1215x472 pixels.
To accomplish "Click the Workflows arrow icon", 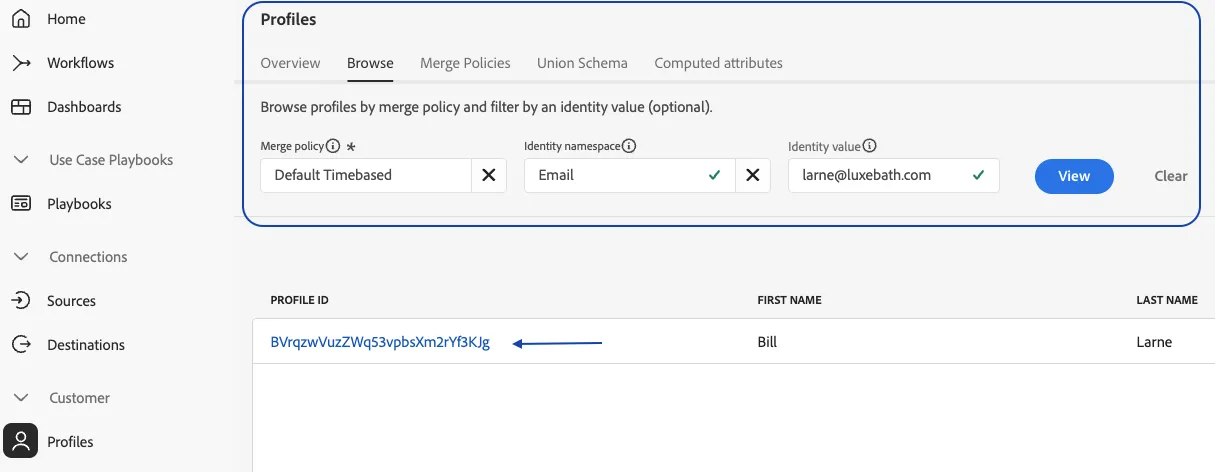I will [21, 63].
